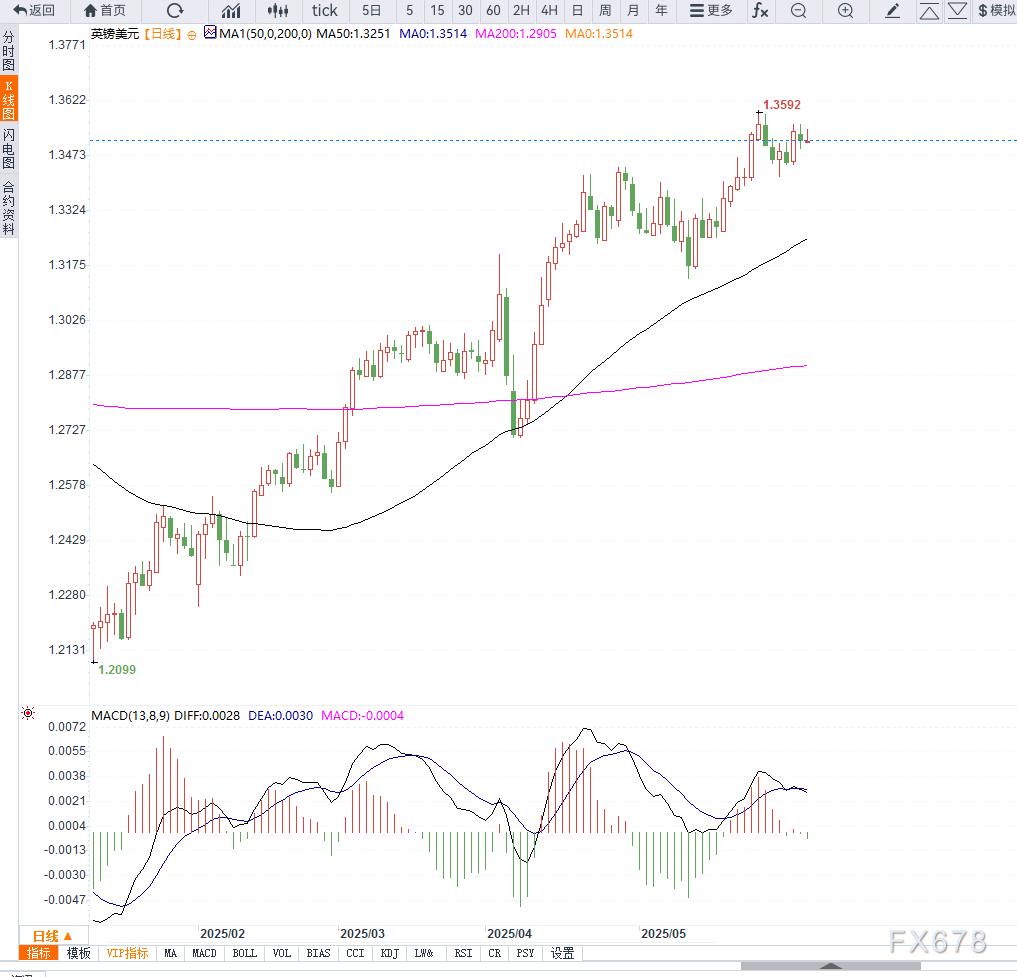Switch to 30-minute timeframe
Viewport: 1017px width, 977px height.
coord(465,11)
